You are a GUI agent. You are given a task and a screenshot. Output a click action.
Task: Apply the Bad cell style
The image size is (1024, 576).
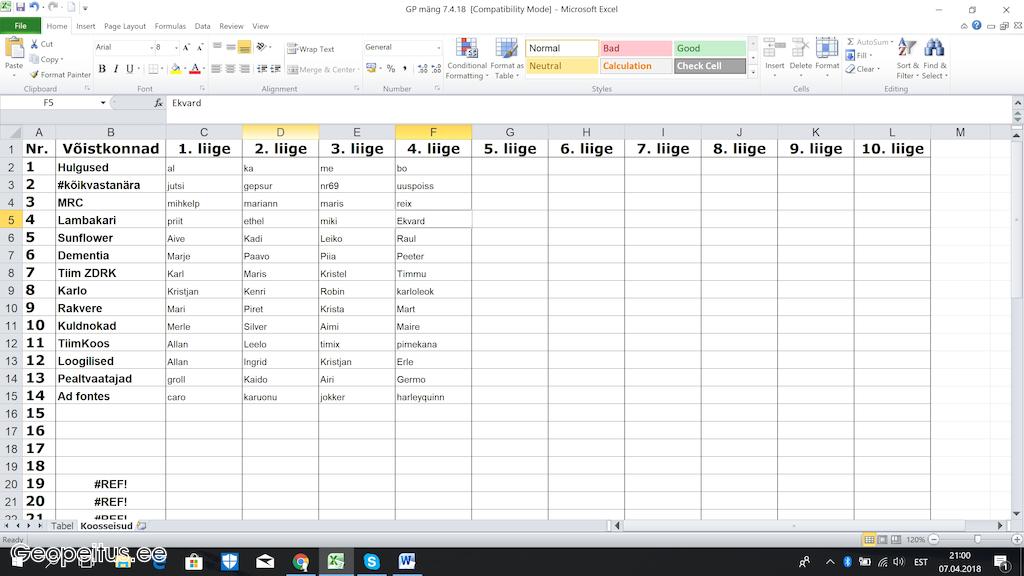(x=635, y=48)
